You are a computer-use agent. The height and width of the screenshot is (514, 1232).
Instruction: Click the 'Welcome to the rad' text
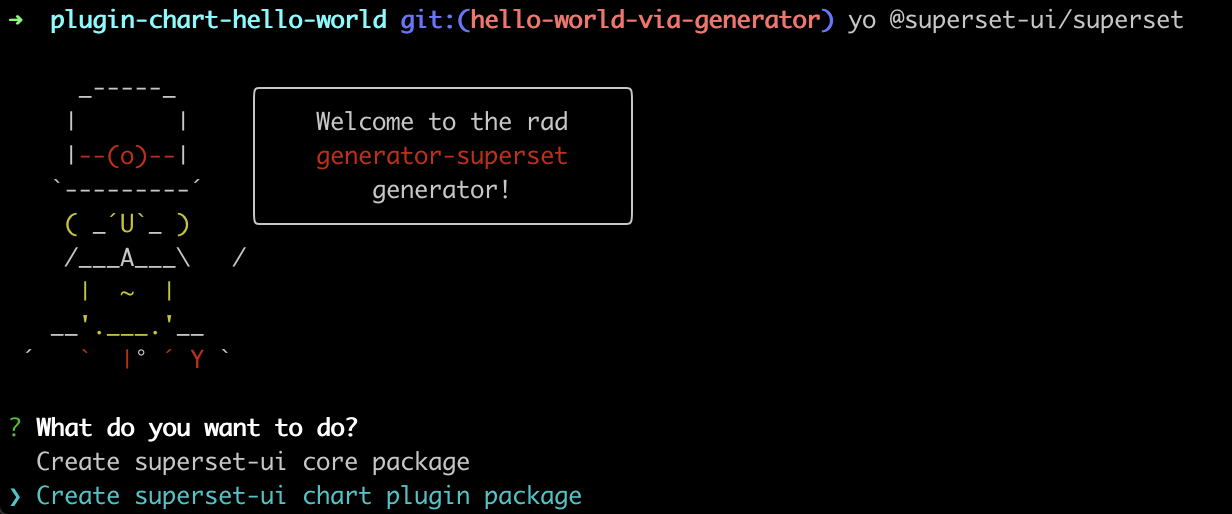click(442, 122)
